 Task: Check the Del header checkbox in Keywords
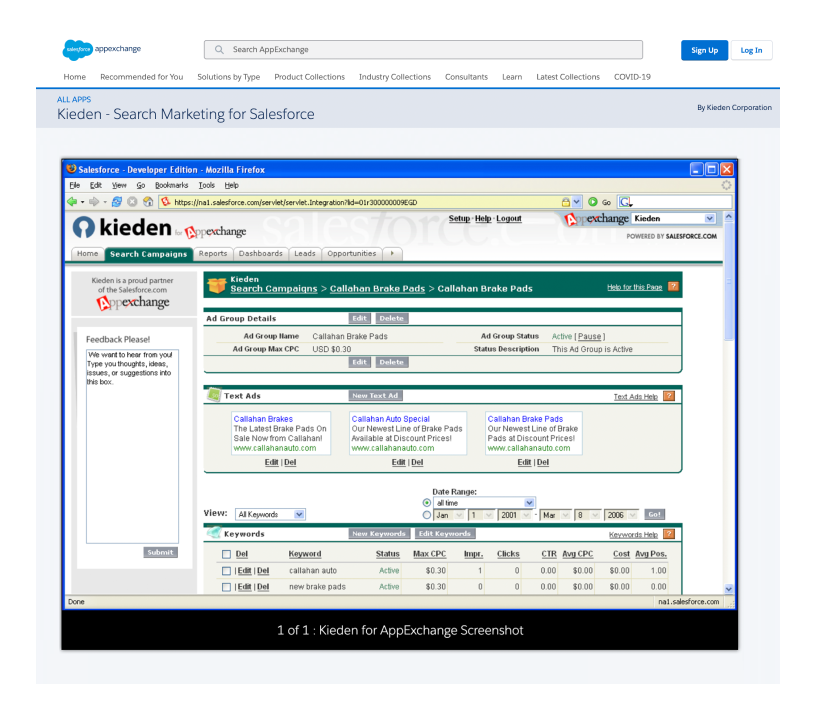(x=226, y=555)
